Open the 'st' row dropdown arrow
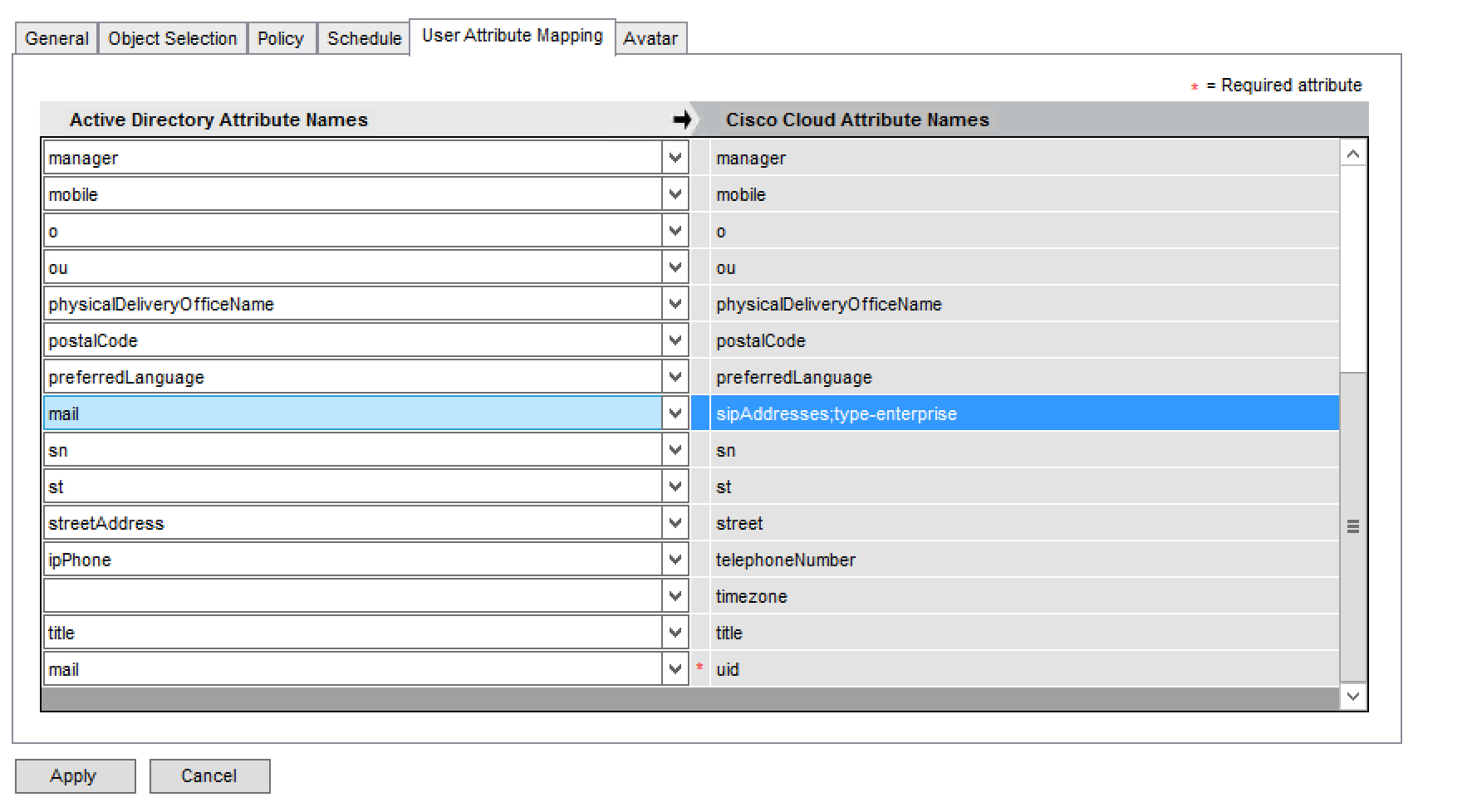Viewport: 1472px width, 812px height. tap(675, 486)
